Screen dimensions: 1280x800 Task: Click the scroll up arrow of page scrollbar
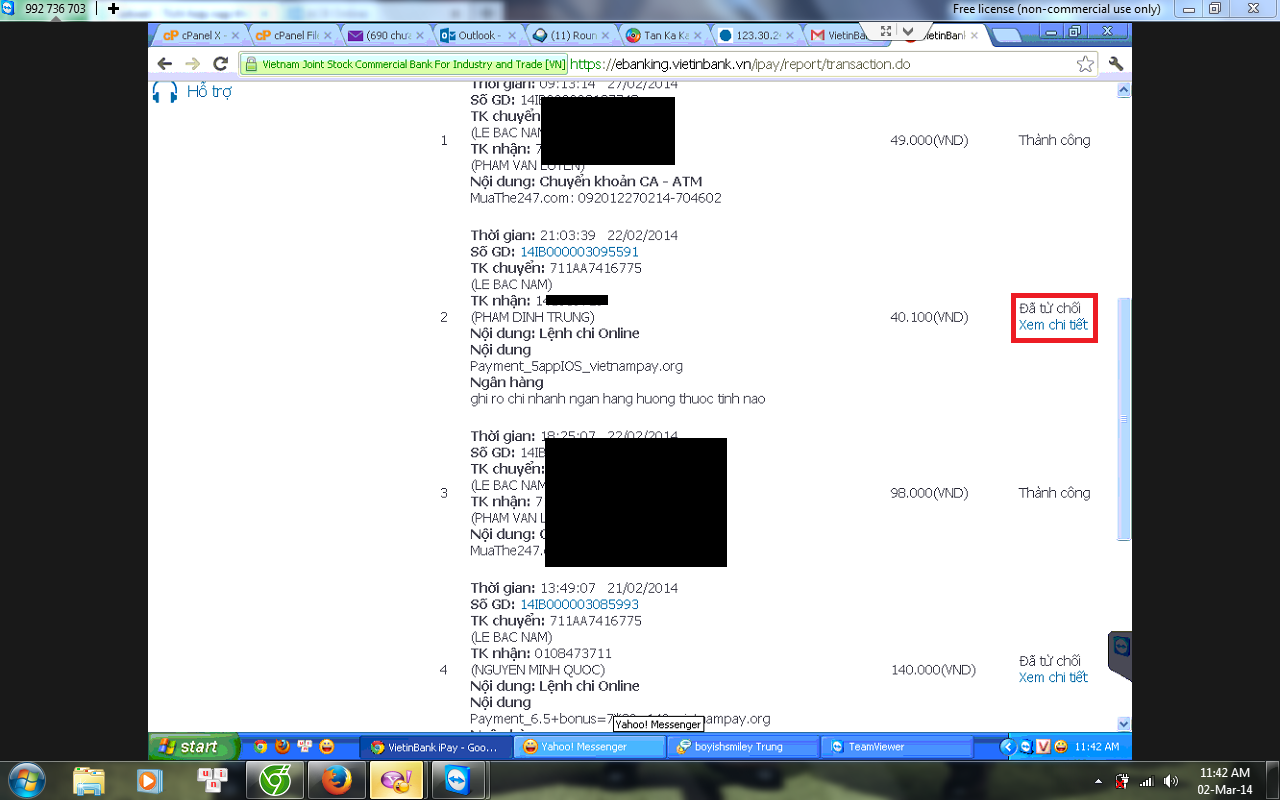pyautogui.click(x=1123, y=90)
